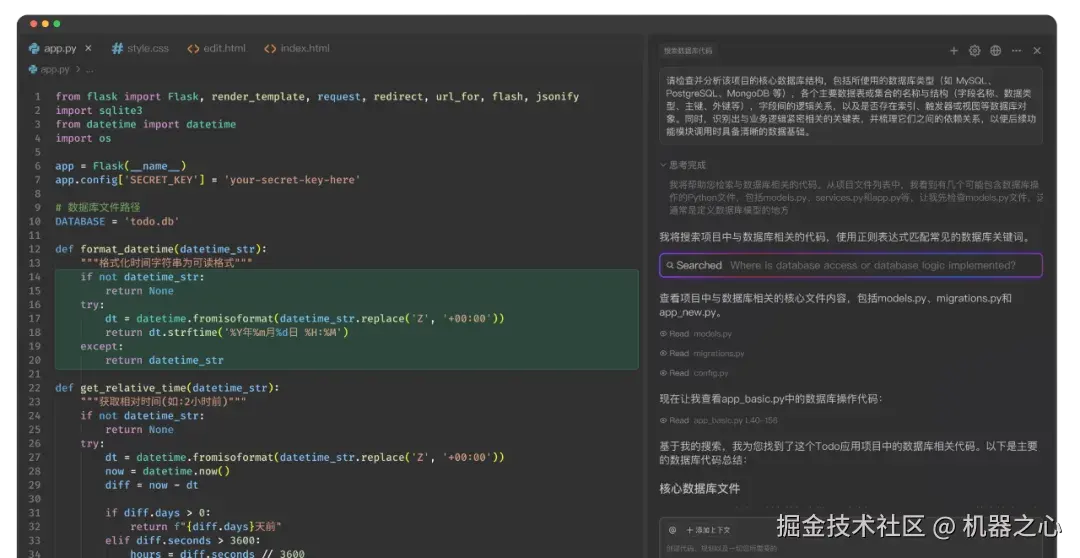Open Read migrations.py step
This screenshot has width=1080, height=558.
click(x=702, y=353)
